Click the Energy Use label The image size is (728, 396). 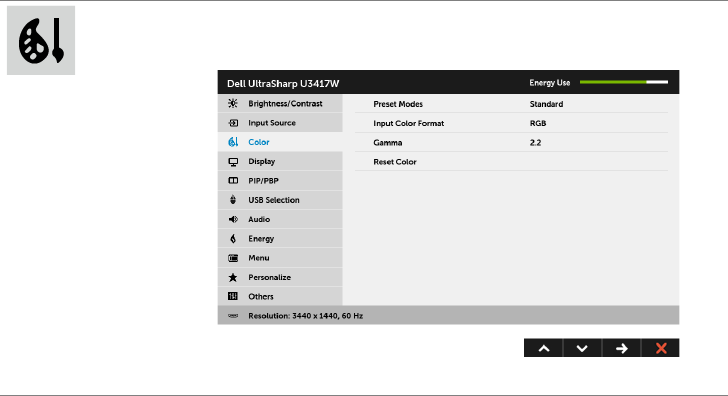(550, 83)
